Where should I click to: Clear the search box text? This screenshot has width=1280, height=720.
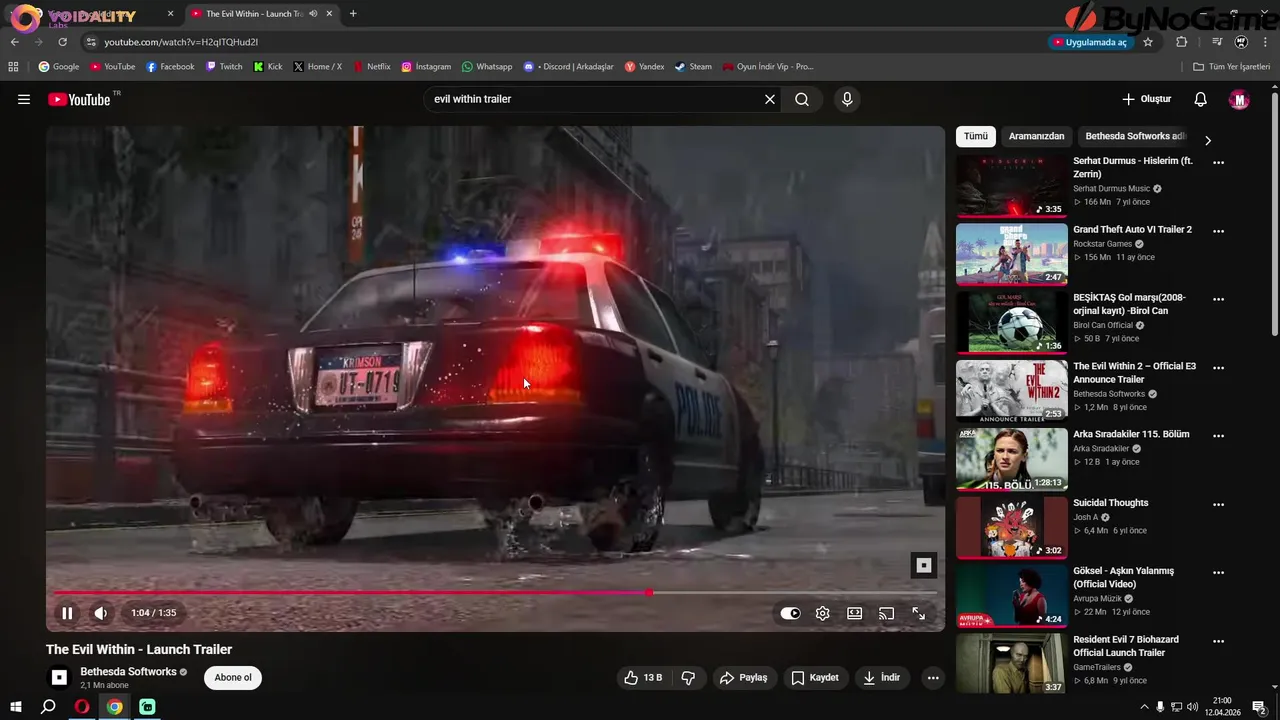(x=770, y=99)
